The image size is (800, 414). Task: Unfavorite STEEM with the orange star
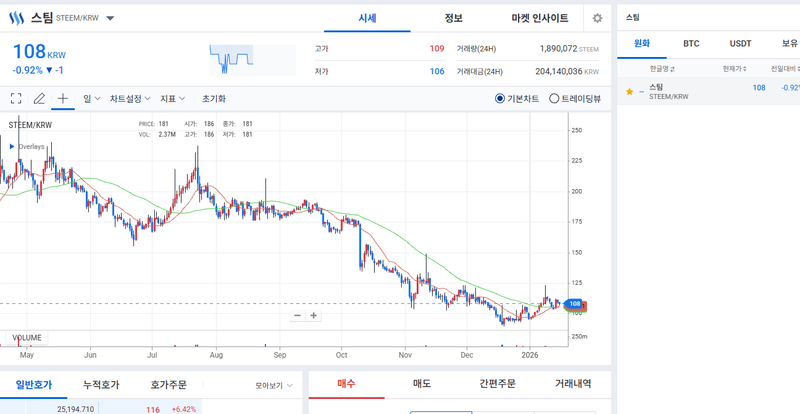pyautogui.click(x=629, y=92)
